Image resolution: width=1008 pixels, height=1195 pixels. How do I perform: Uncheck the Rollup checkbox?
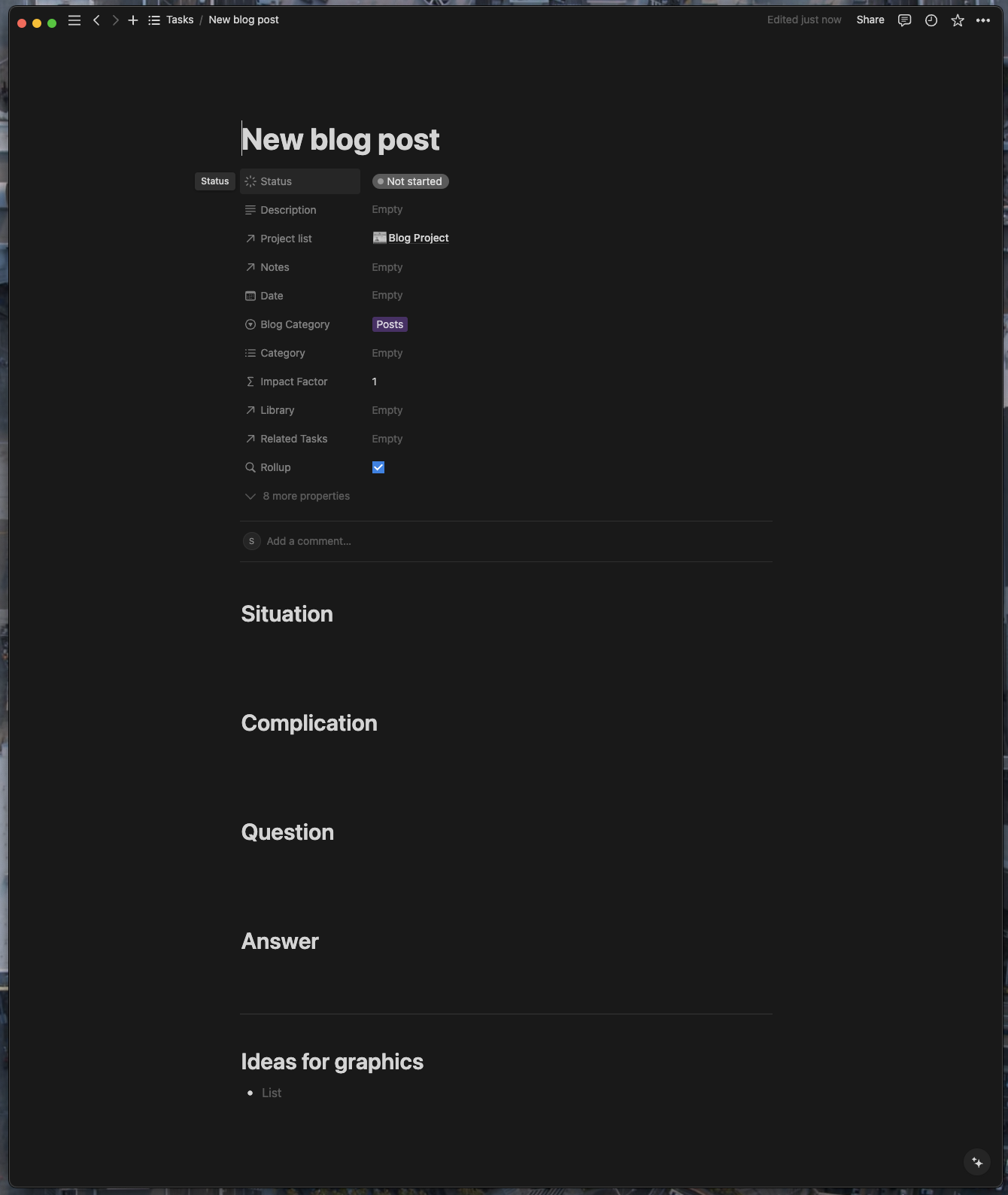(378, 467)
